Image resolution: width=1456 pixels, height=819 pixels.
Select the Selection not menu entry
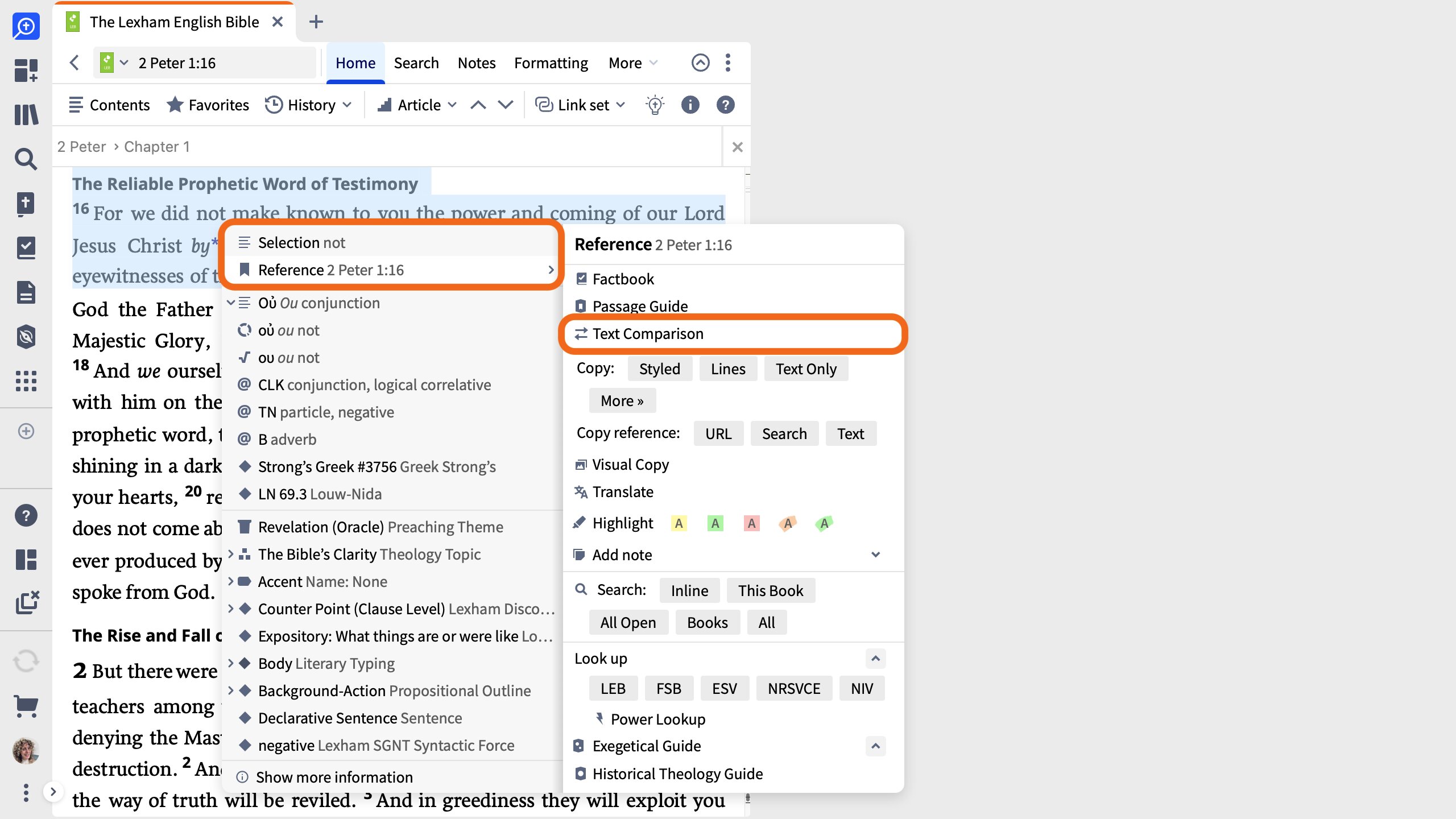tap(392, 242)
